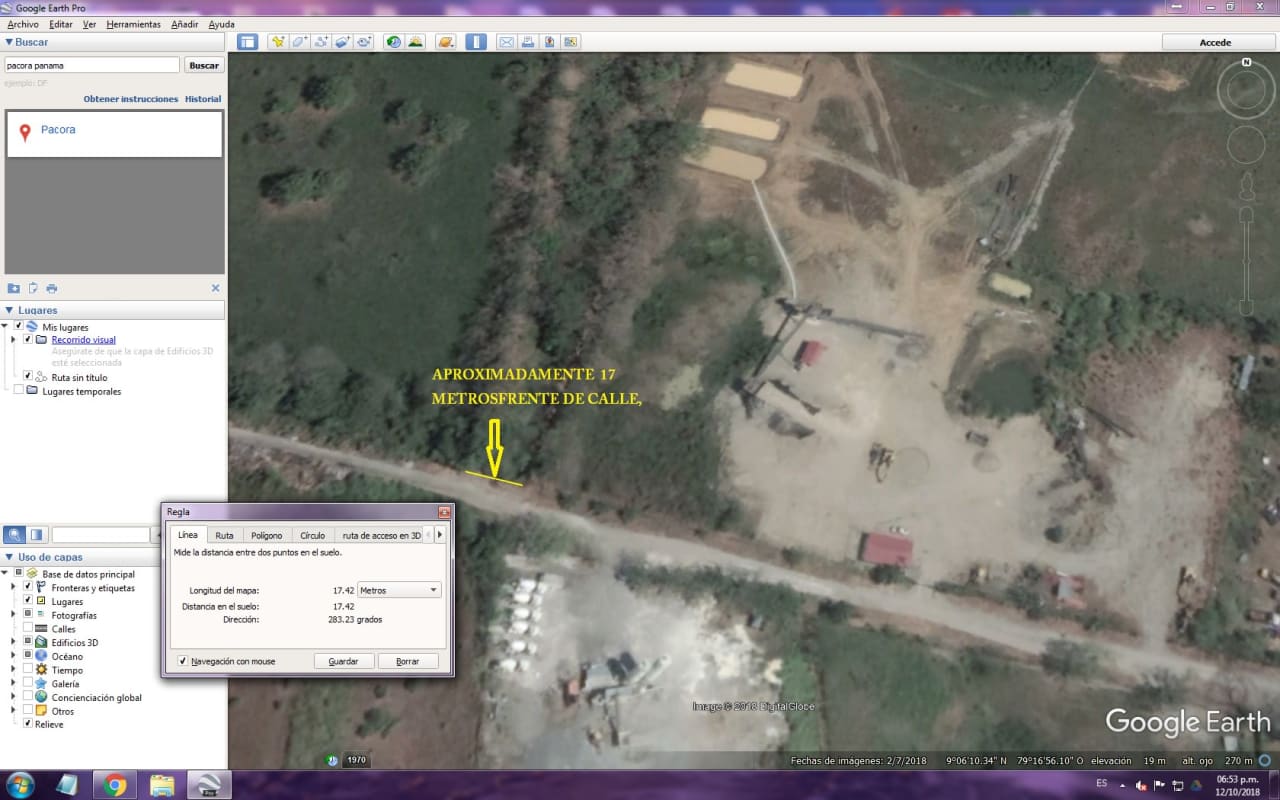The width and height of the screenshot is (1280, 800).
Task: Adjust the zoom slider on the navigation controls
Action: [x=1245, y=260]
